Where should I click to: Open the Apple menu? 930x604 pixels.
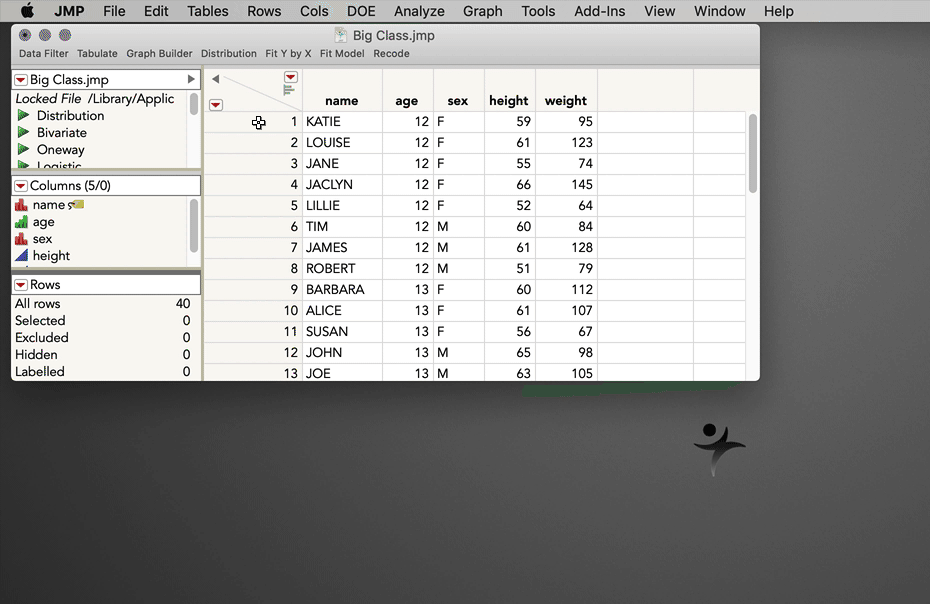pyautogui.click(x=27, y=11)
